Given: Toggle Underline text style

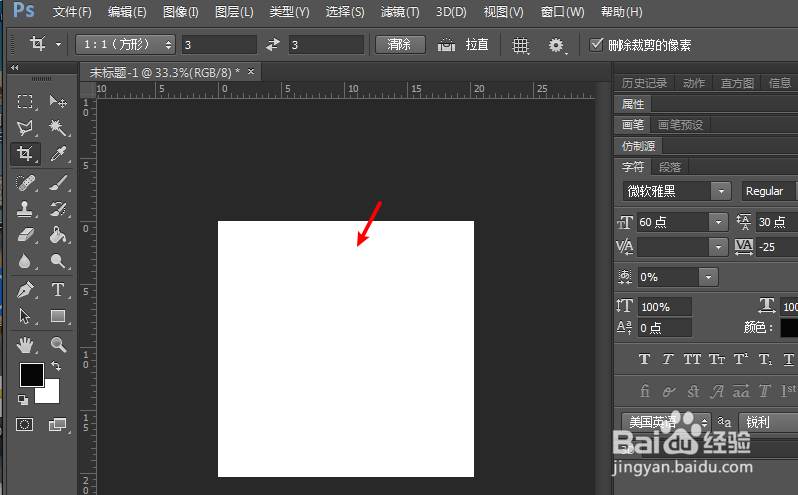Looking at the screenshot, I should 788,359.
